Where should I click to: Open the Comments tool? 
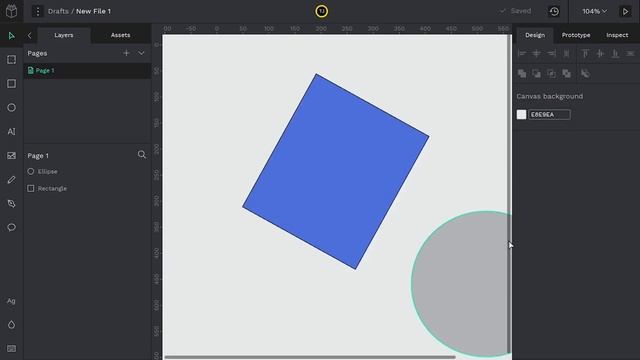pos(11,227)
